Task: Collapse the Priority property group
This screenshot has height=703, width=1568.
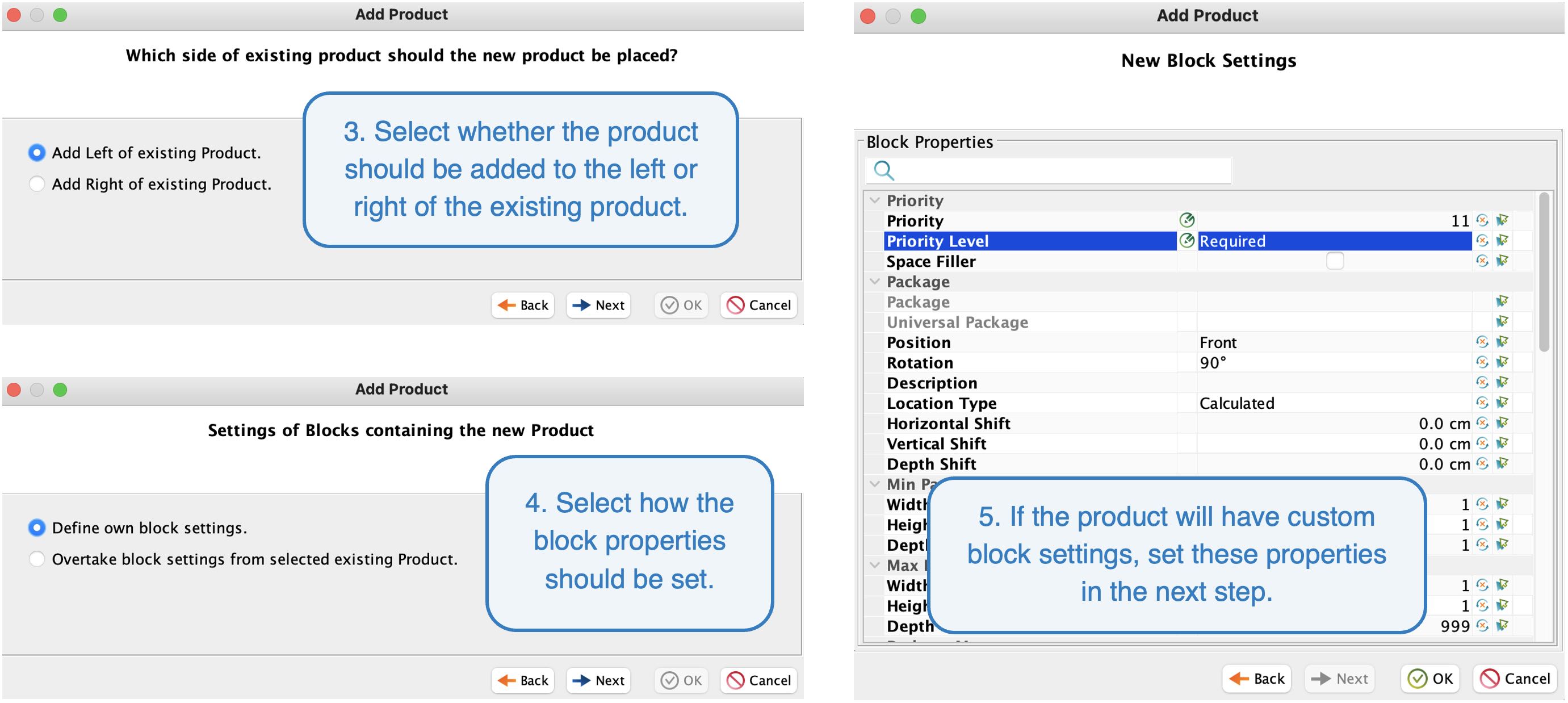Action: click(875, 200)
